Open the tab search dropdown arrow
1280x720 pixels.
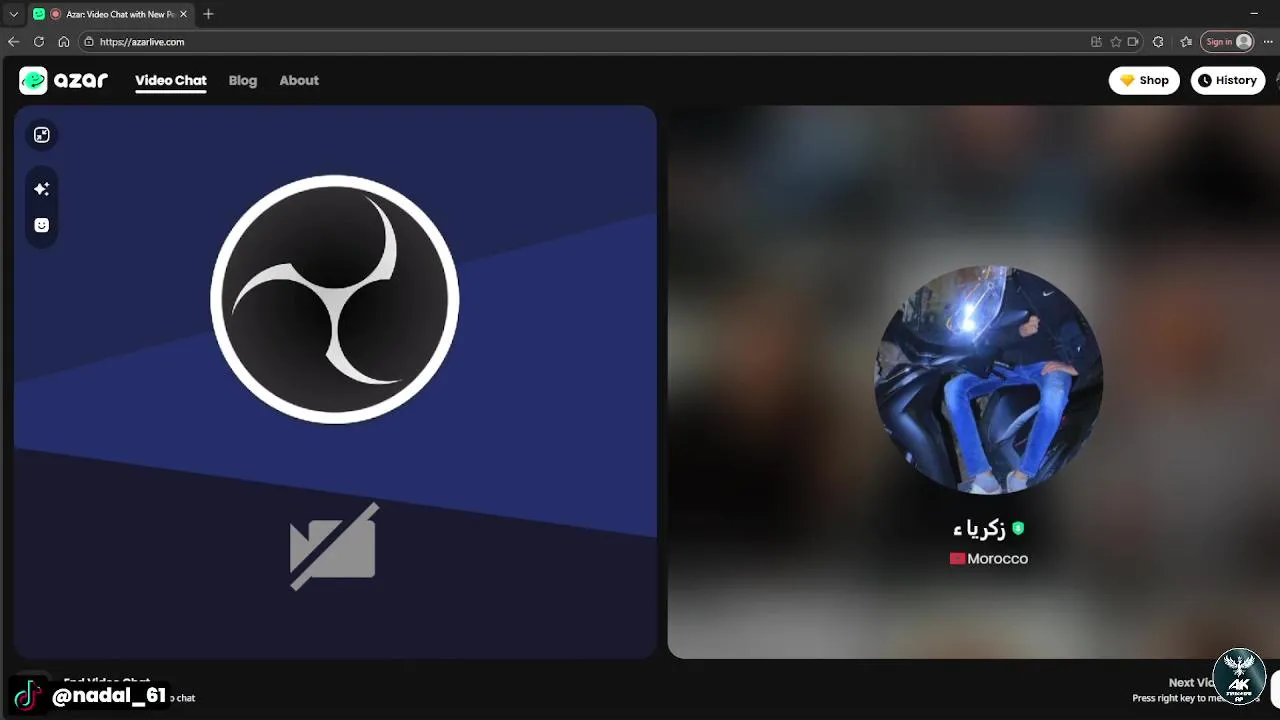pyautogui.click(x=13, y=14)
